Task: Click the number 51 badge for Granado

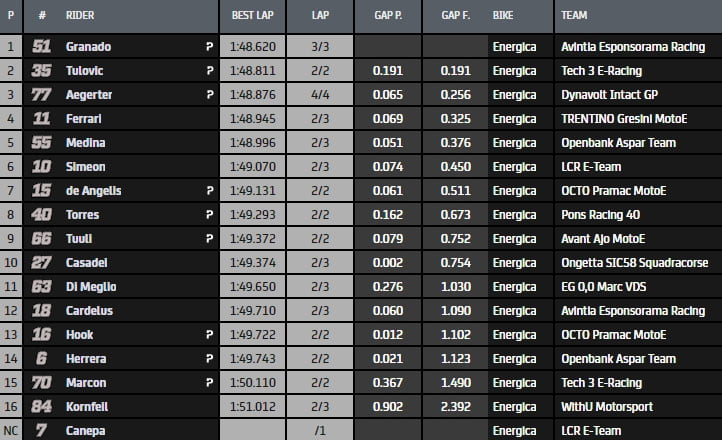Action: click(x=42, y=47)
